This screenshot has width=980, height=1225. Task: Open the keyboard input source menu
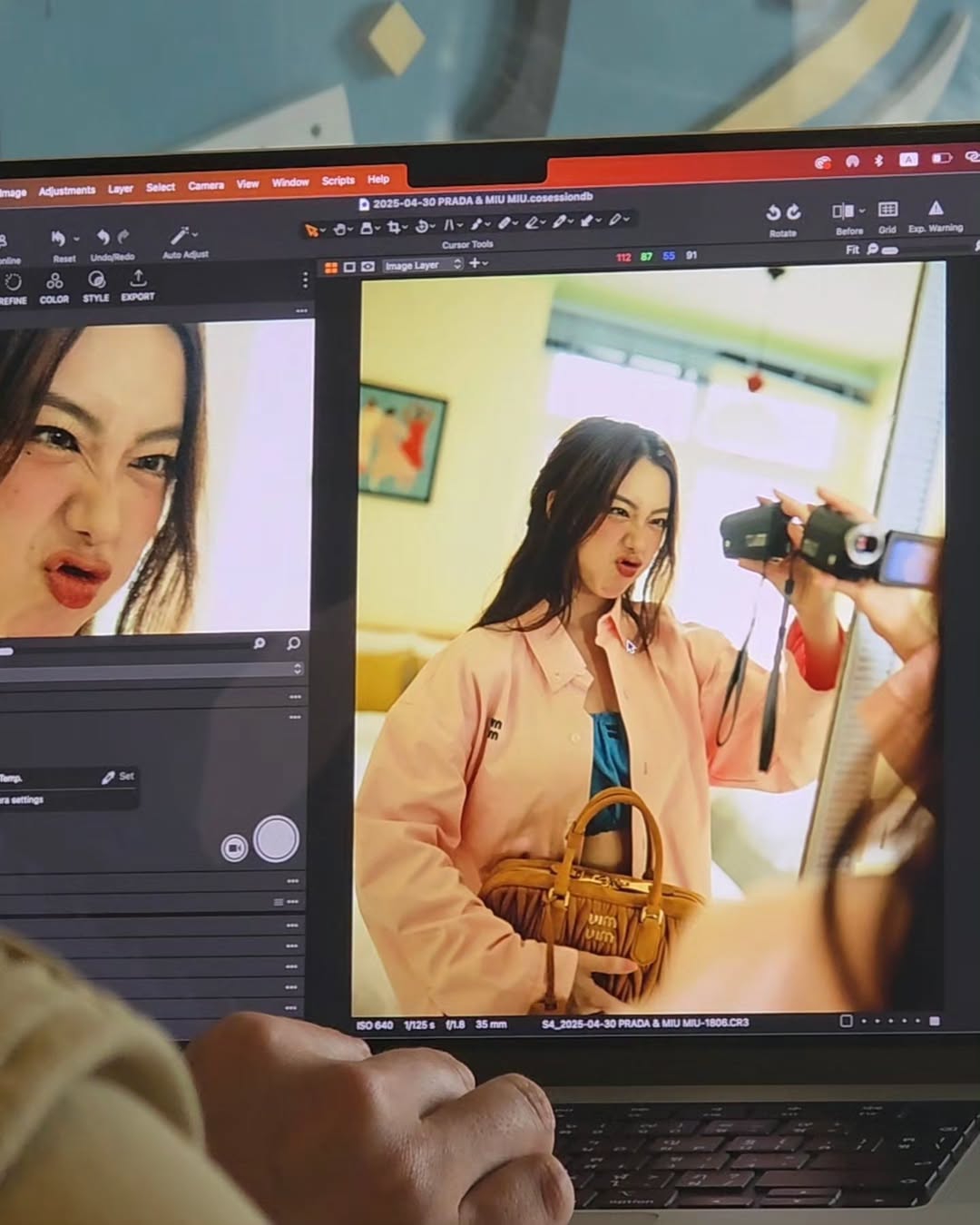tap(908, 159)
